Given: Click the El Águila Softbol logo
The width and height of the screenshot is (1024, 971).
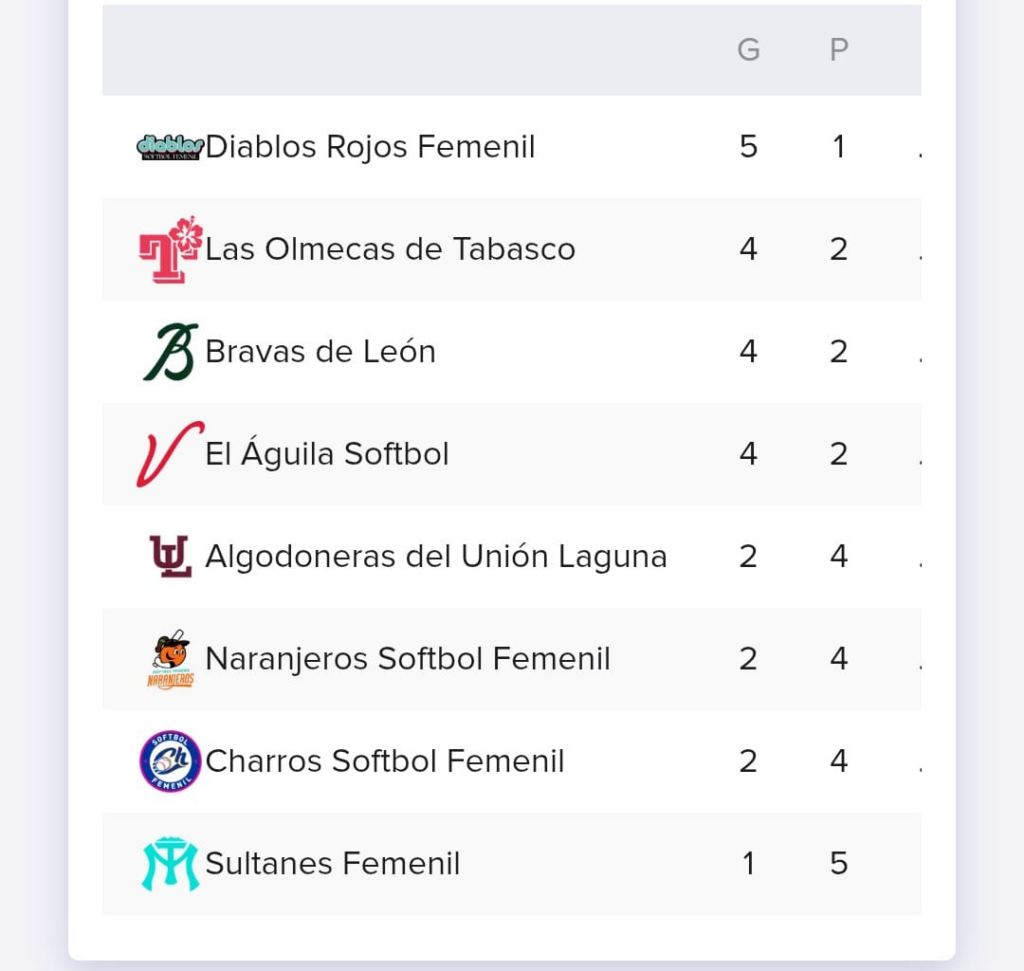Looking at the screenshot, I should coord(170,454).
